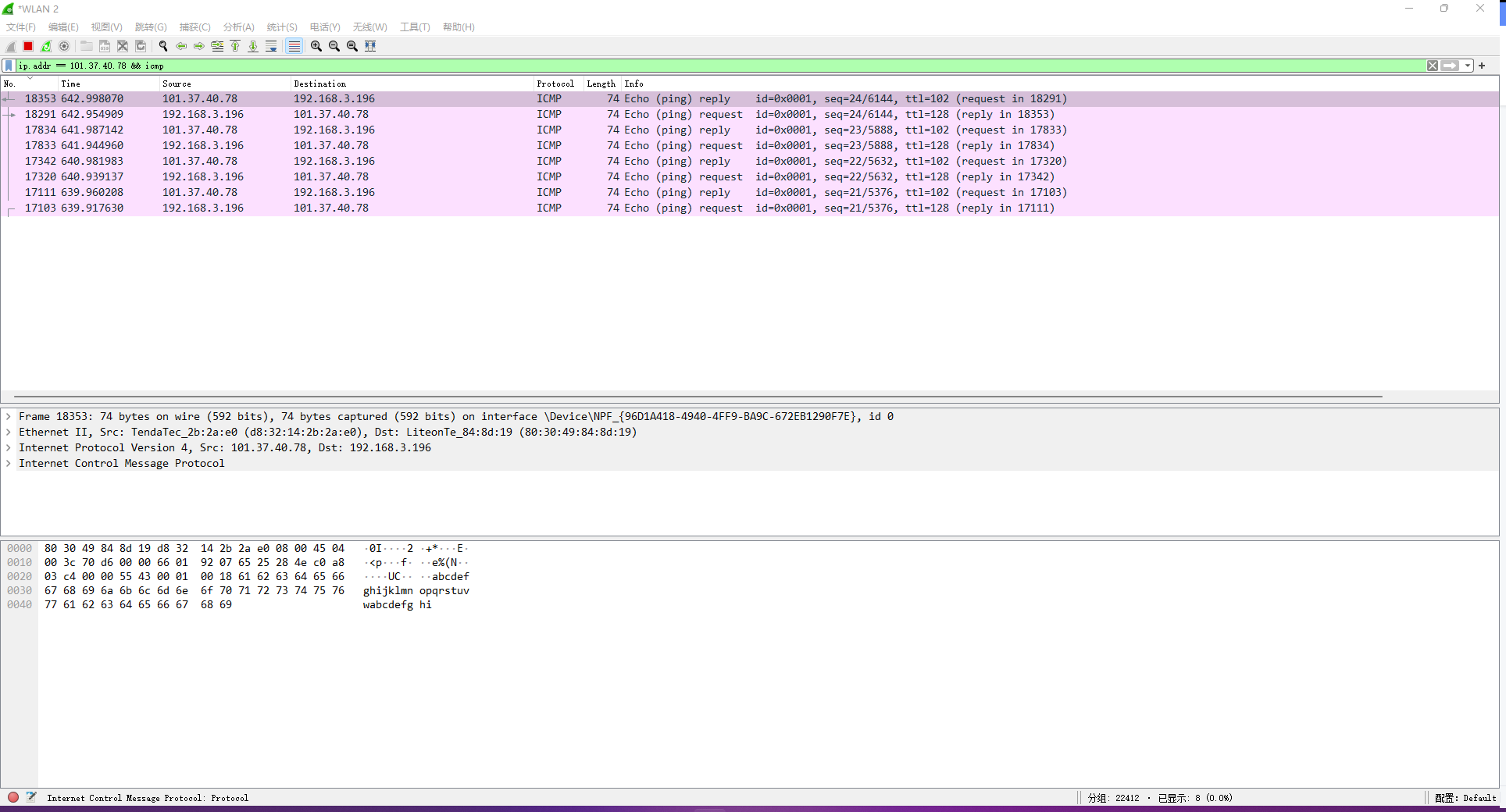Go to the last packet
This screenshot has height=812, width=1506.
click(x=252, y=46)
